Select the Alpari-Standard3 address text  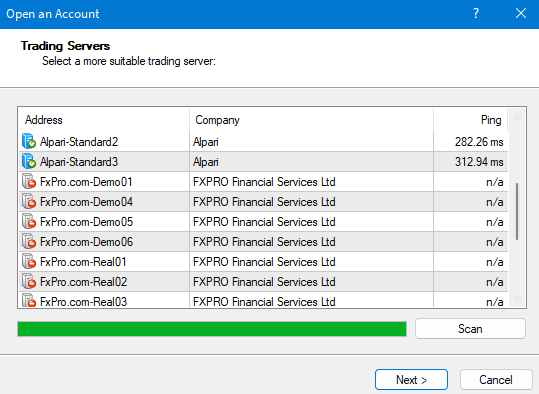(x=79, y=162)
